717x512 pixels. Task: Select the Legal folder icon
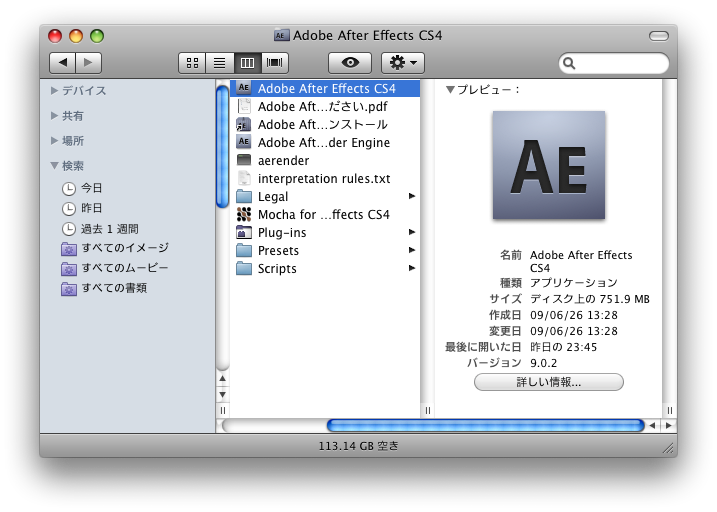pos(244,197)
